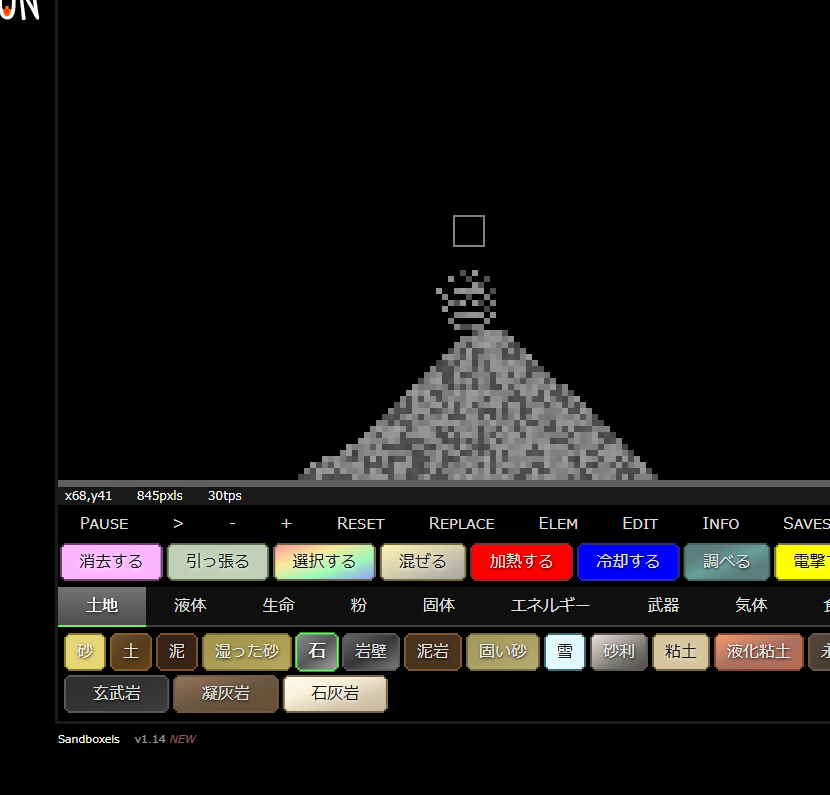Open the Info menu
The height and width of the screenshot is (795, 830).
point(720,523)
